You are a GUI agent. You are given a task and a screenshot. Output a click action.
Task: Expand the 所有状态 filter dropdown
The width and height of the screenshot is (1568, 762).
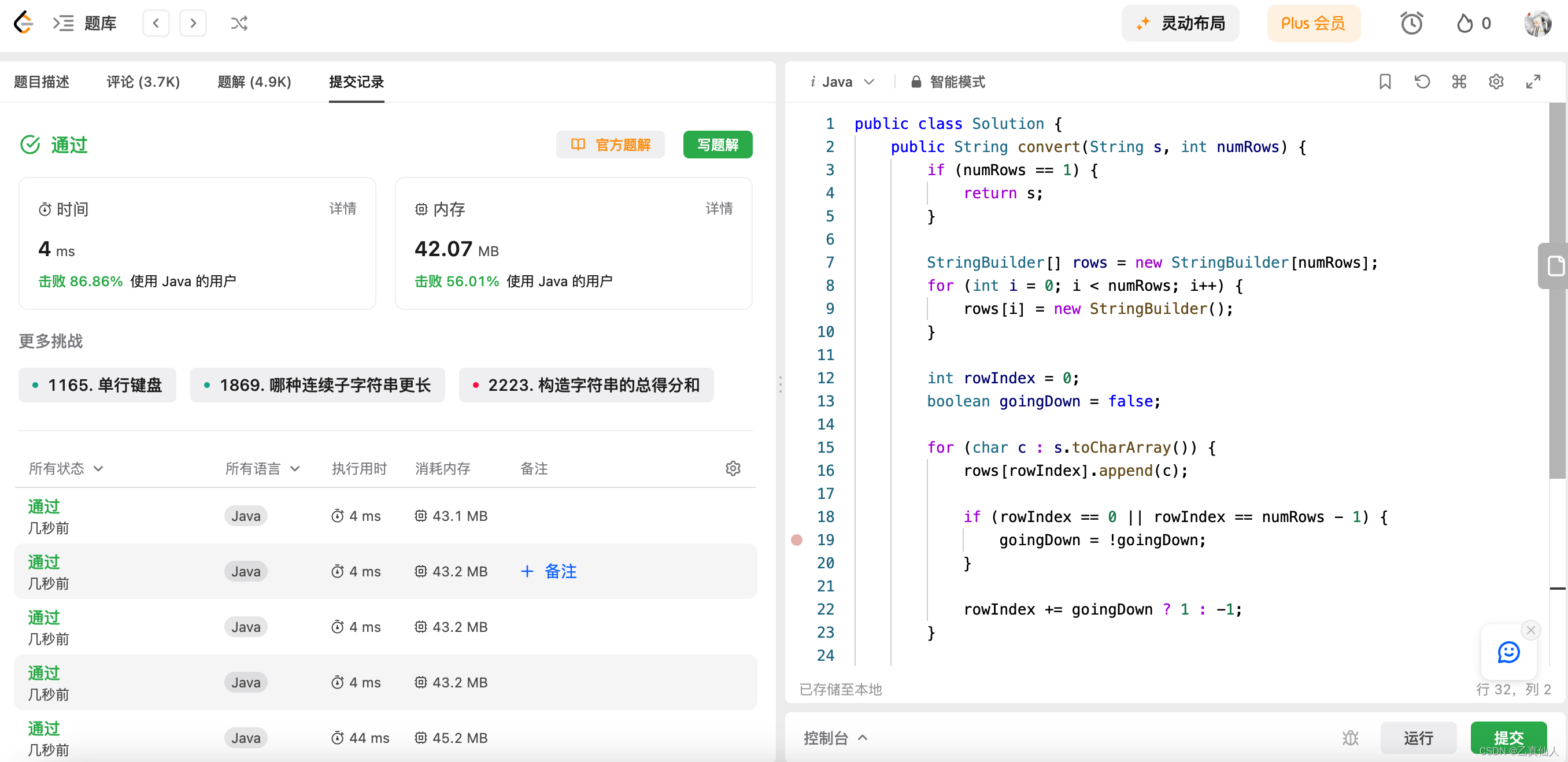tap(66, 468)
